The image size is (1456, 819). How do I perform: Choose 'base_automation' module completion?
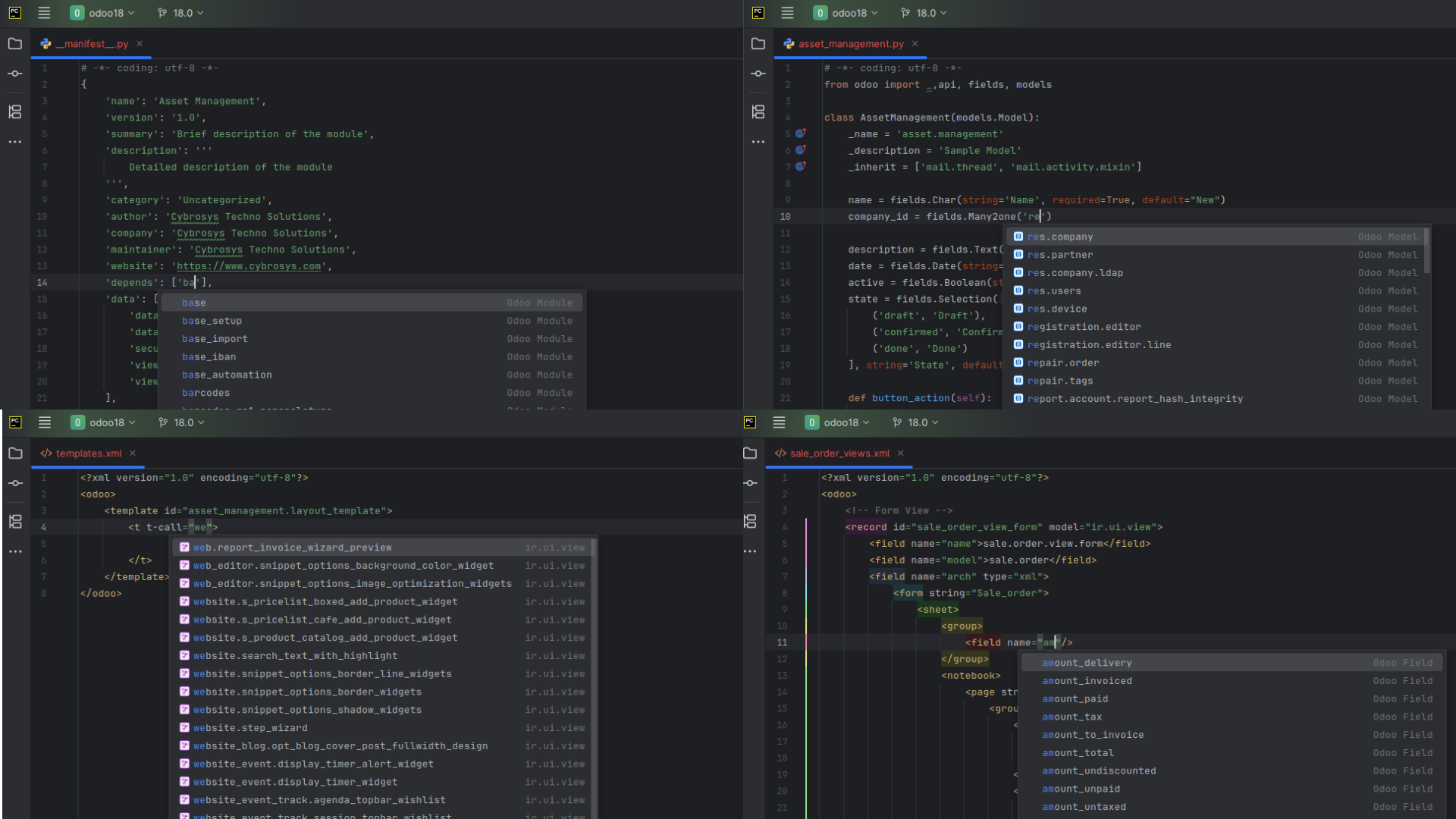pos(372,375)
